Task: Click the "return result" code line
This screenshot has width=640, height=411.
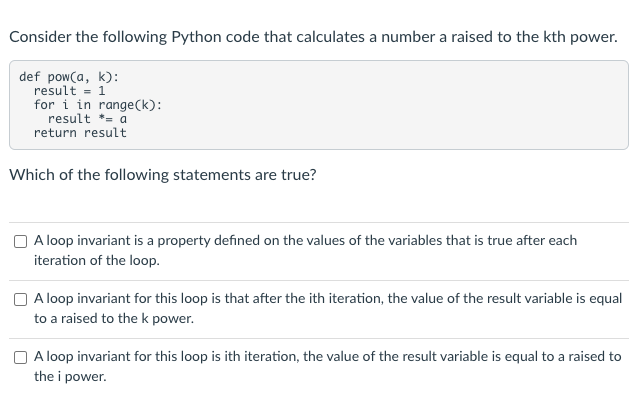Action: click(x=80, y=133)
